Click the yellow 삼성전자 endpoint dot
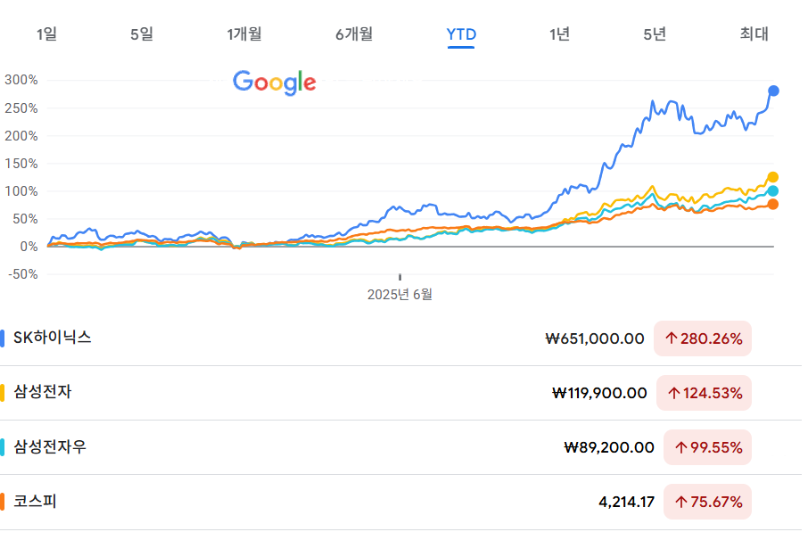The height and width of the screenshot is (543, 804). point(772,177)
